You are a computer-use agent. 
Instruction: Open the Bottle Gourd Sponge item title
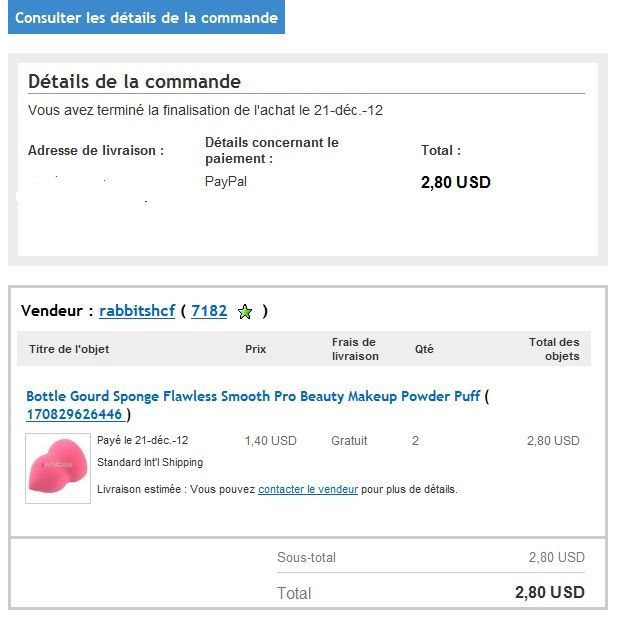(253, 396)
